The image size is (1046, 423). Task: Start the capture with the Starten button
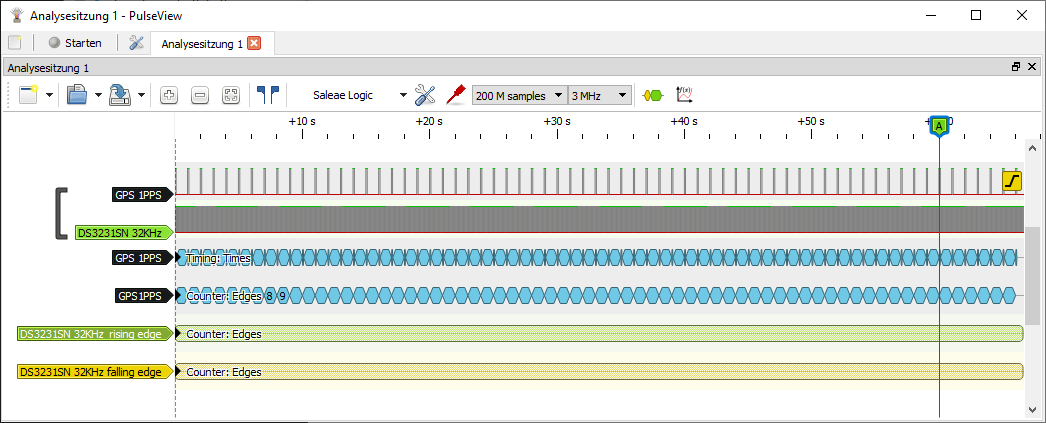tap(75, 43)
